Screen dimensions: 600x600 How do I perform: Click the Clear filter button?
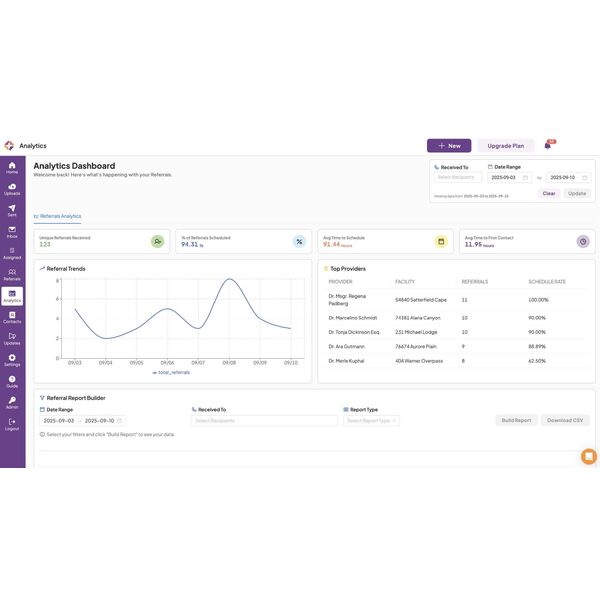pyautogui.click(x=549, y=194)
